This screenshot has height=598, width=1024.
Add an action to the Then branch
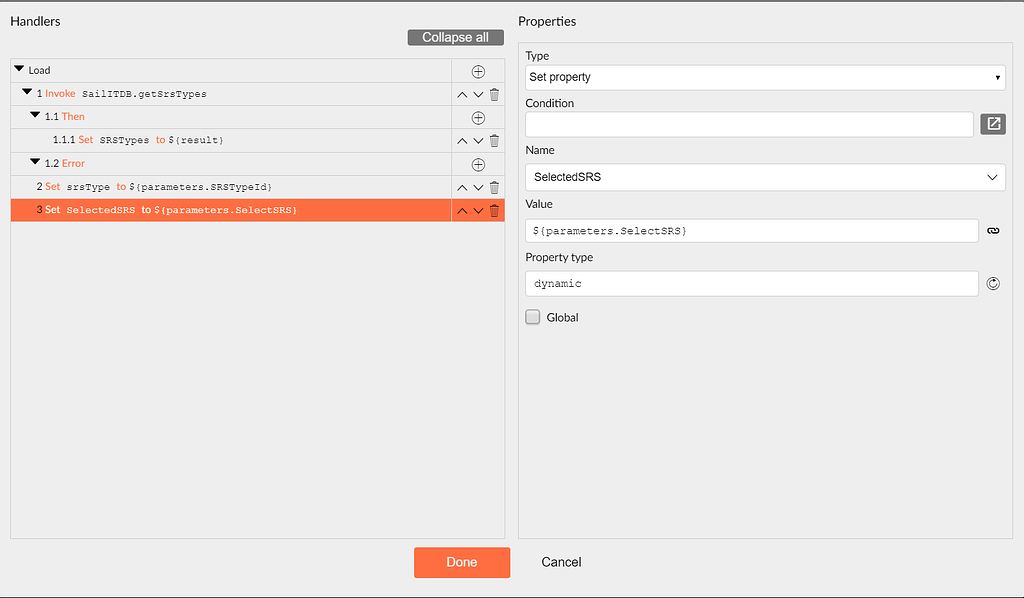(478, 117)
